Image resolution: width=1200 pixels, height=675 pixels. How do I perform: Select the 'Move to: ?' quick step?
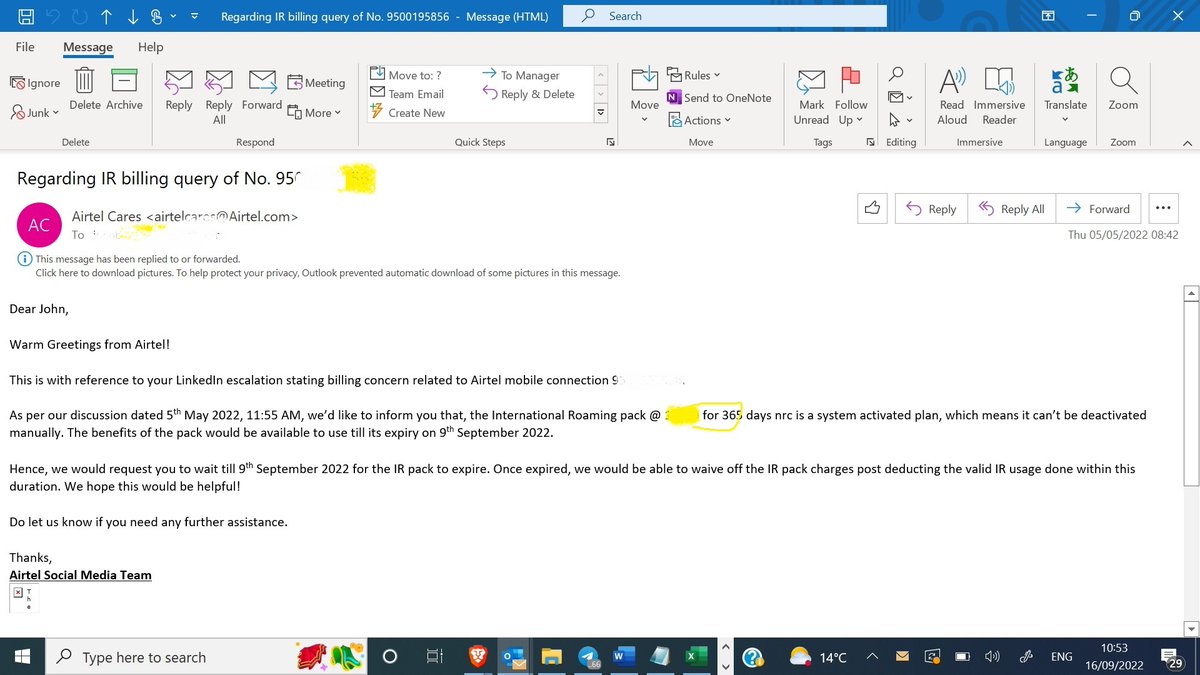(x=406, y=75)
